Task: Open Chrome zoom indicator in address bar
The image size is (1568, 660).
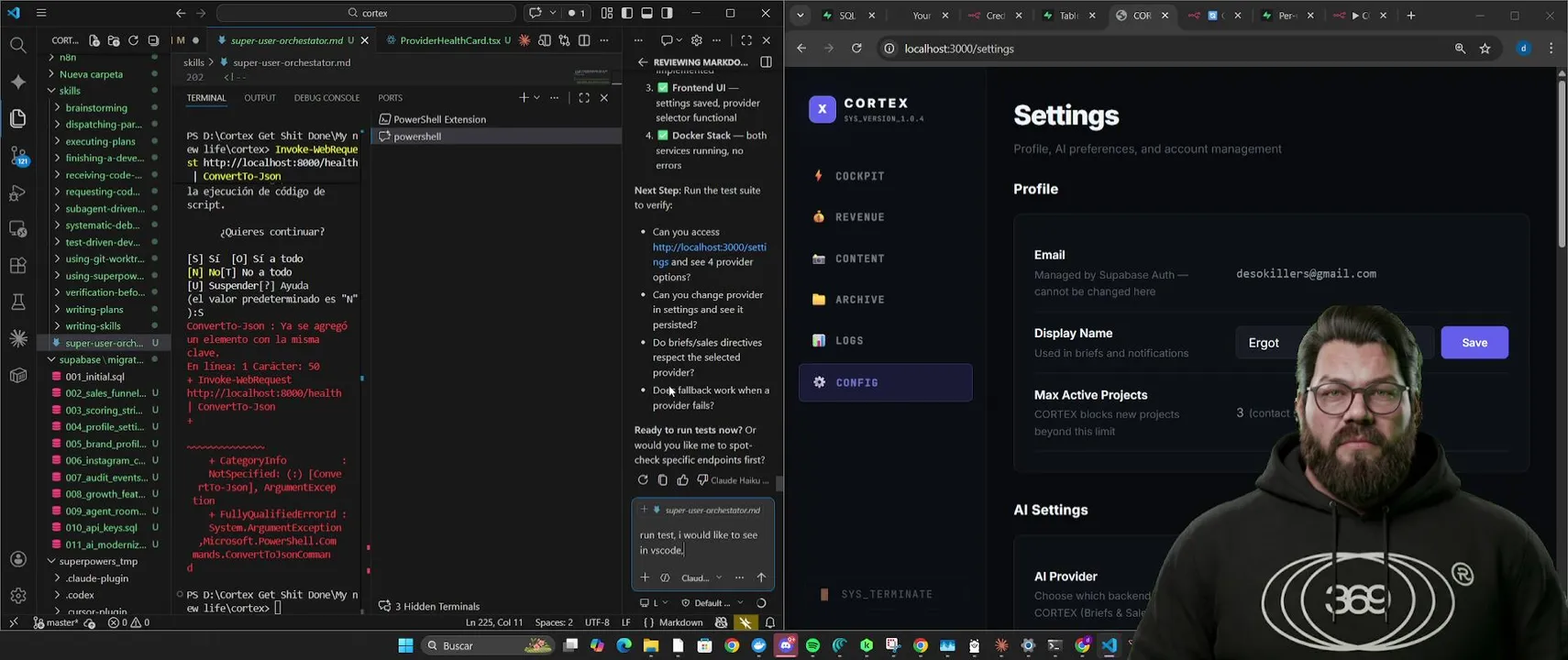Action: point(1460,49)
